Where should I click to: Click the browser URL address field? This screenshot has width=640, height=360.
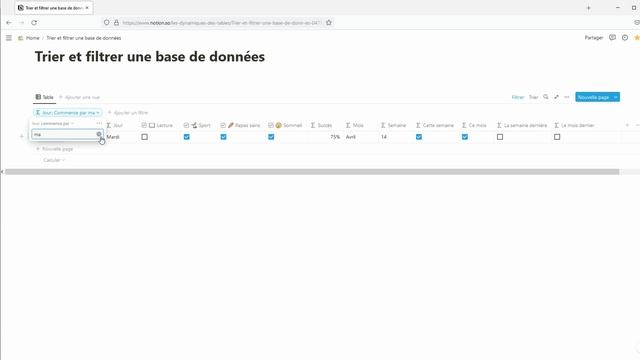pos(222,23)
